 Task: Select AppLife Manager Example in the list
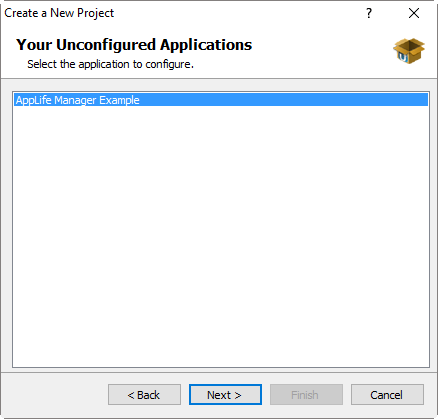coord(221,100)
